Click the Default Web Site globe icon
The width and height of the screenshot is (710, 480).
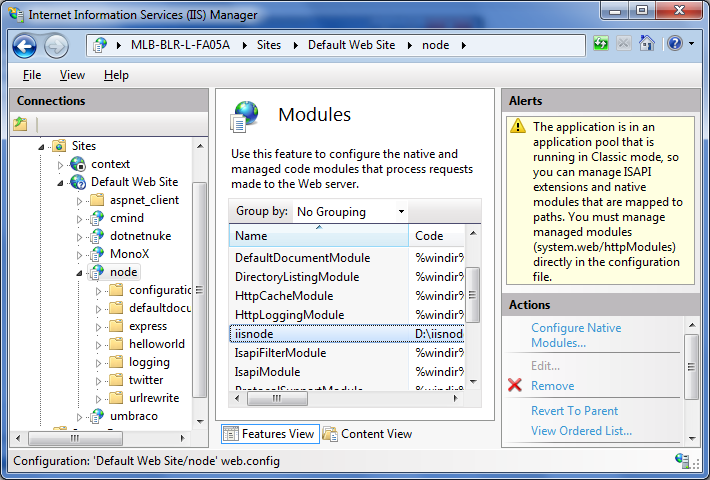click(78, 182)
